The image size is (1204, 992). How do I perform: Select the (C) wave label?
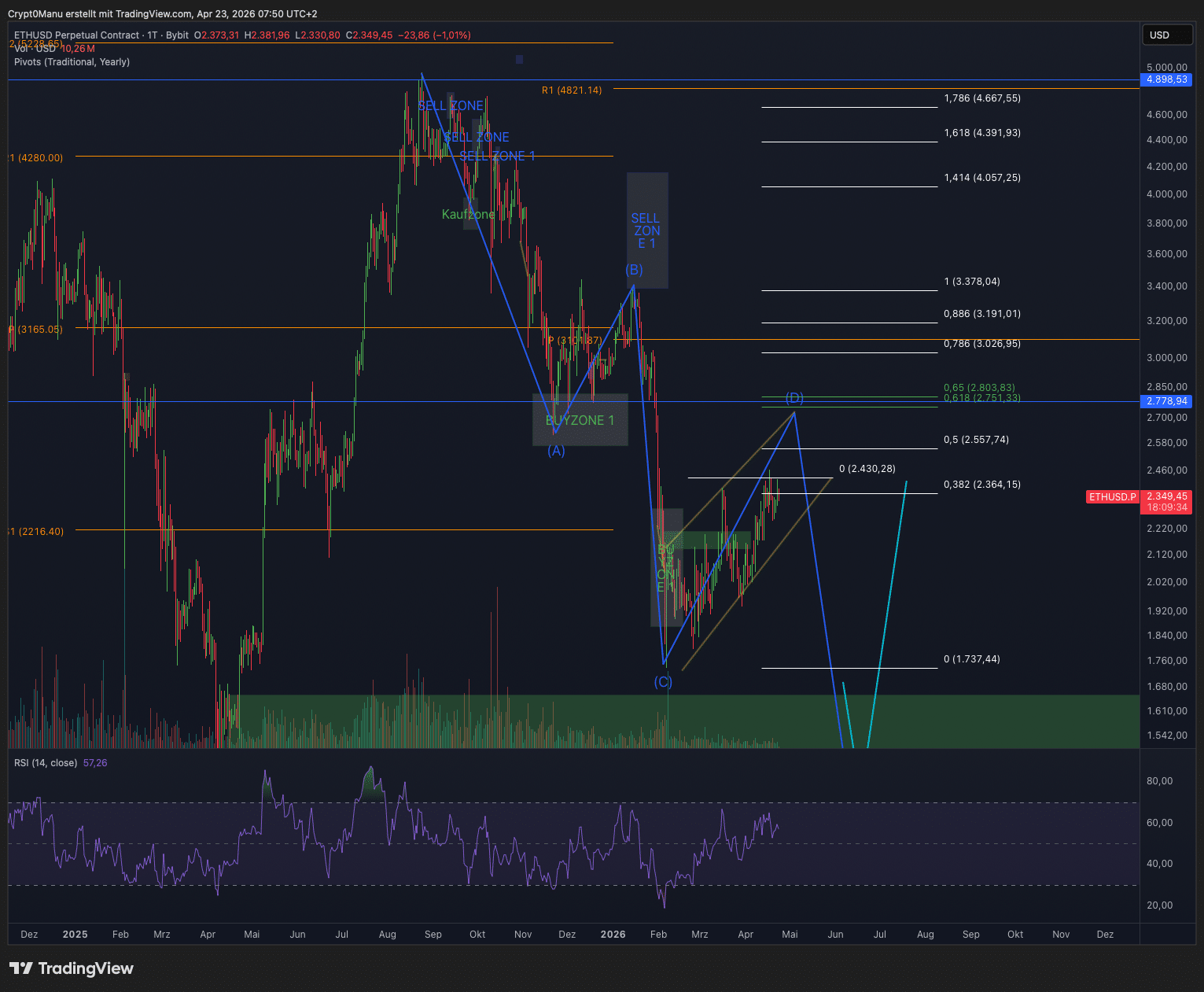[x=663, y=682]
